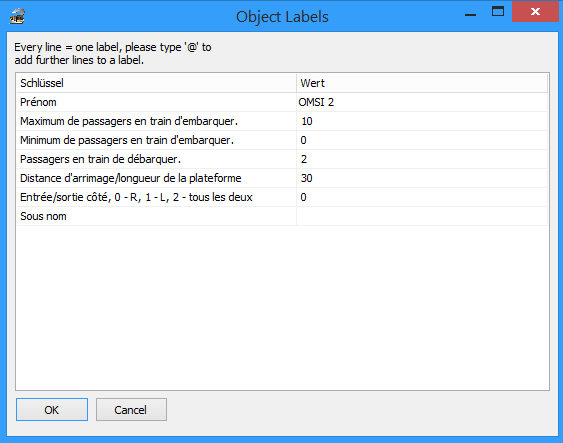The width and height of the screenshot is (563, 443).
Task: Maximize the Object Labels window
Action: click(498, 11)
